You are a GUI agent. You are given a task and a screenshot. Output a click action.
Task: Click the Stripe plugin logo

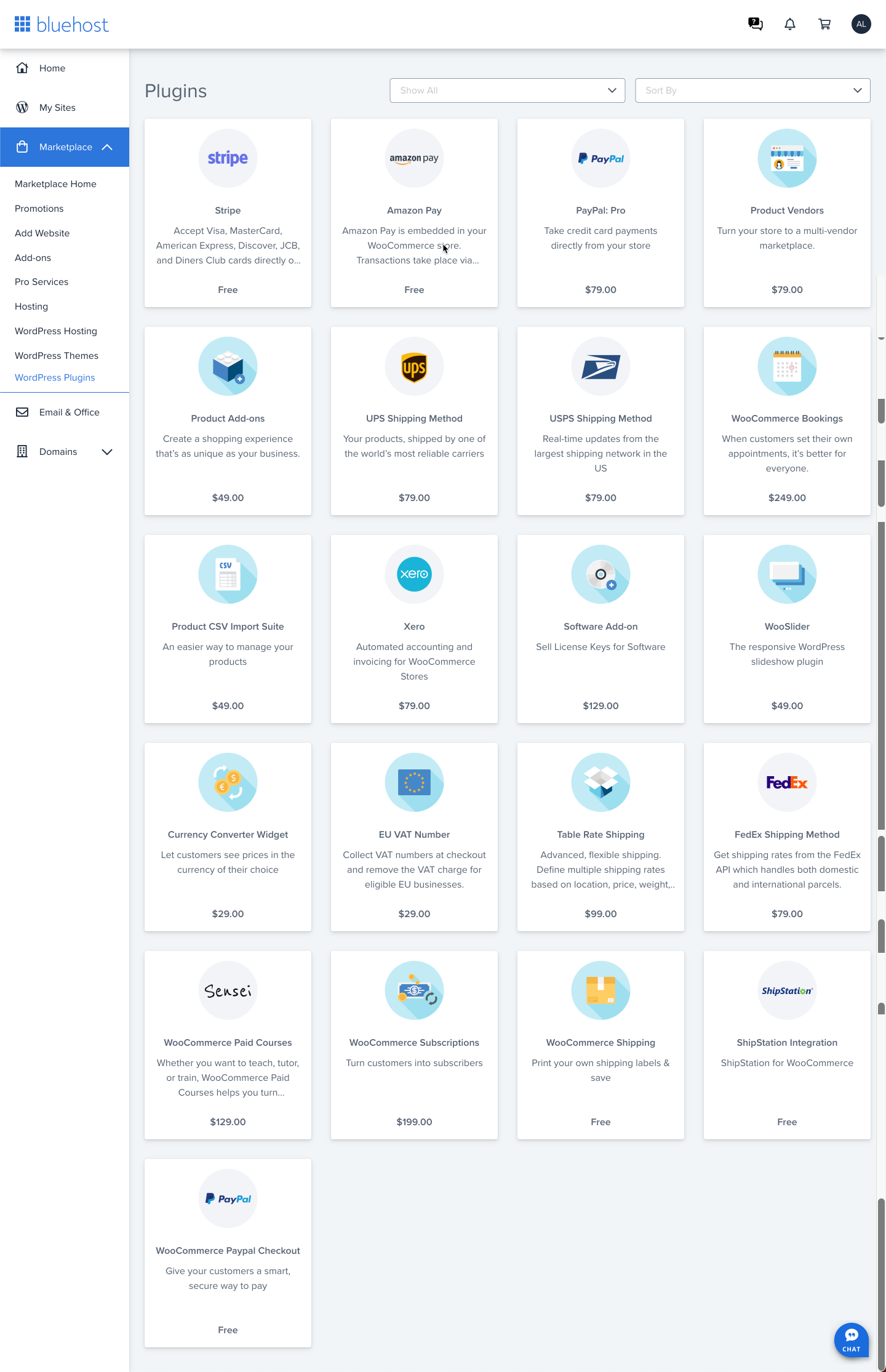point(228,158)
